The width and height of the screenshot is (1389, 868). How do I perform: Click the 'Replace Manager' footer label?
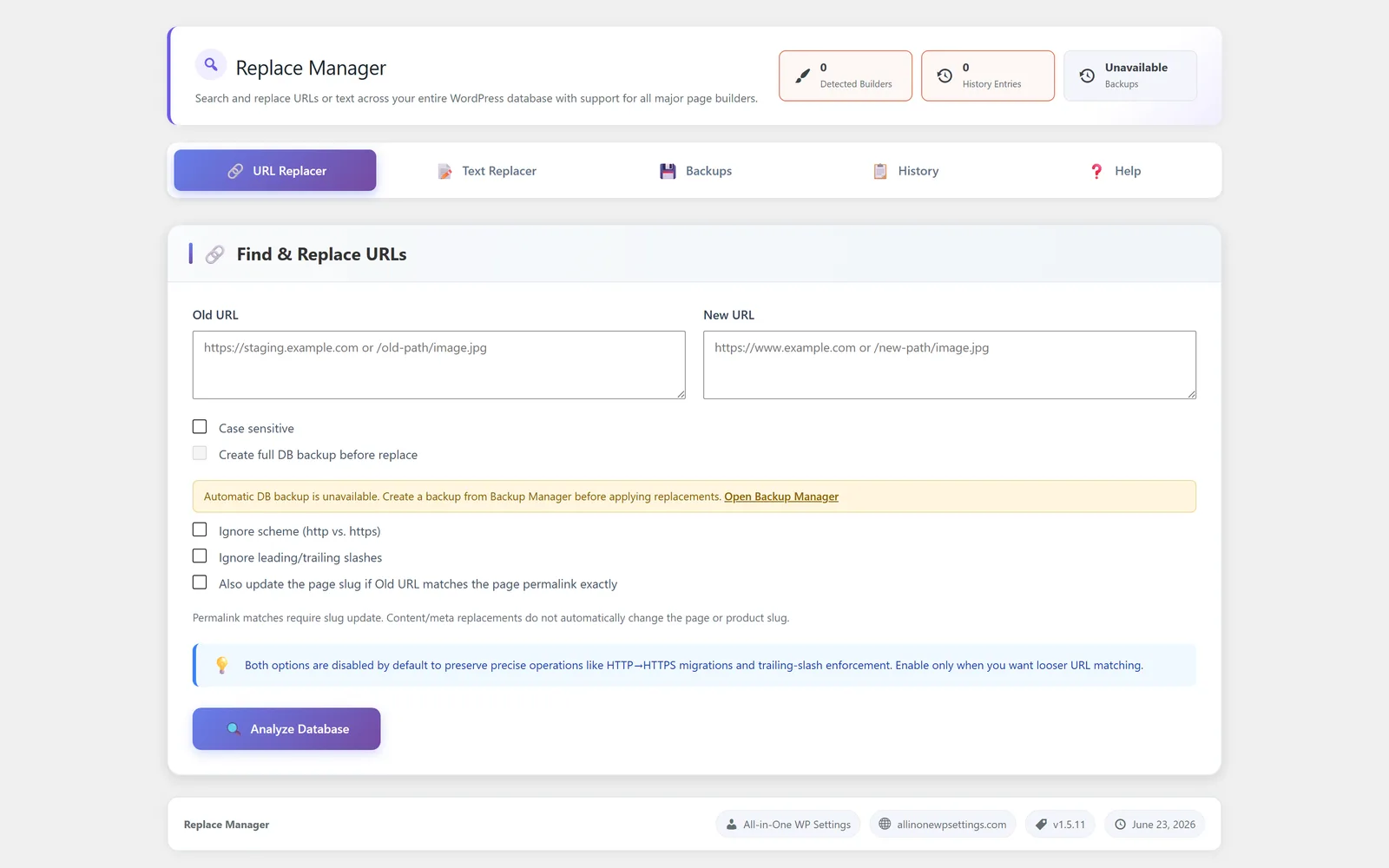tap(227, 825)
